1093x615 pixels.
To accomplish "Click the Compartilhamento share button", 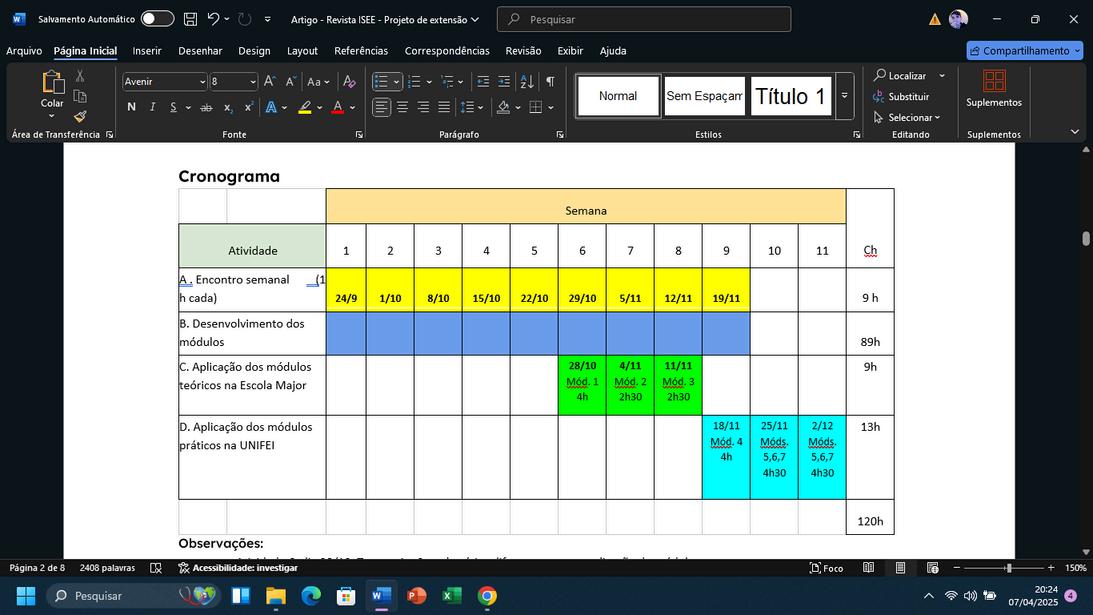I will point(1025,51).
